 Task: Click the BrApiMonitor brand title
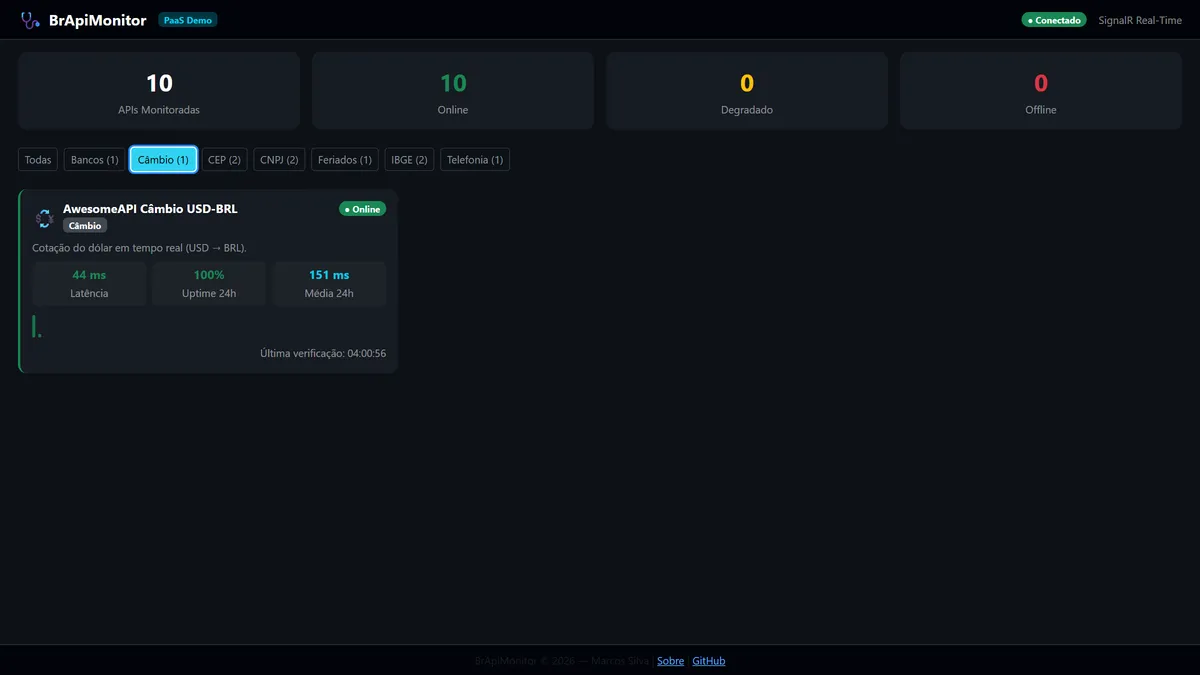tap(98, 20)
